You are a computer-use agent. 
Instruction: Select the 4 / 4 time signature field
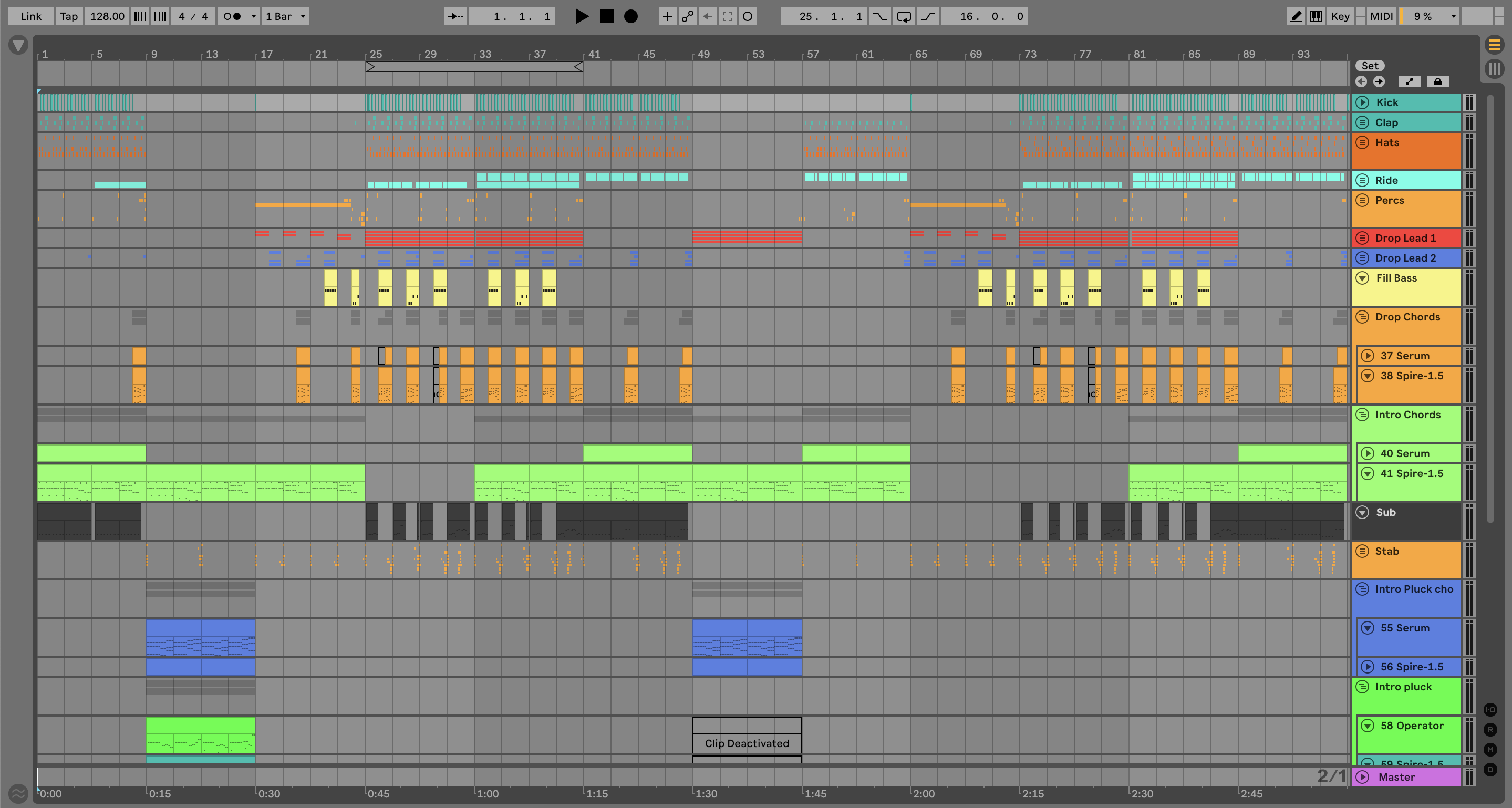[x=193, y=16]
